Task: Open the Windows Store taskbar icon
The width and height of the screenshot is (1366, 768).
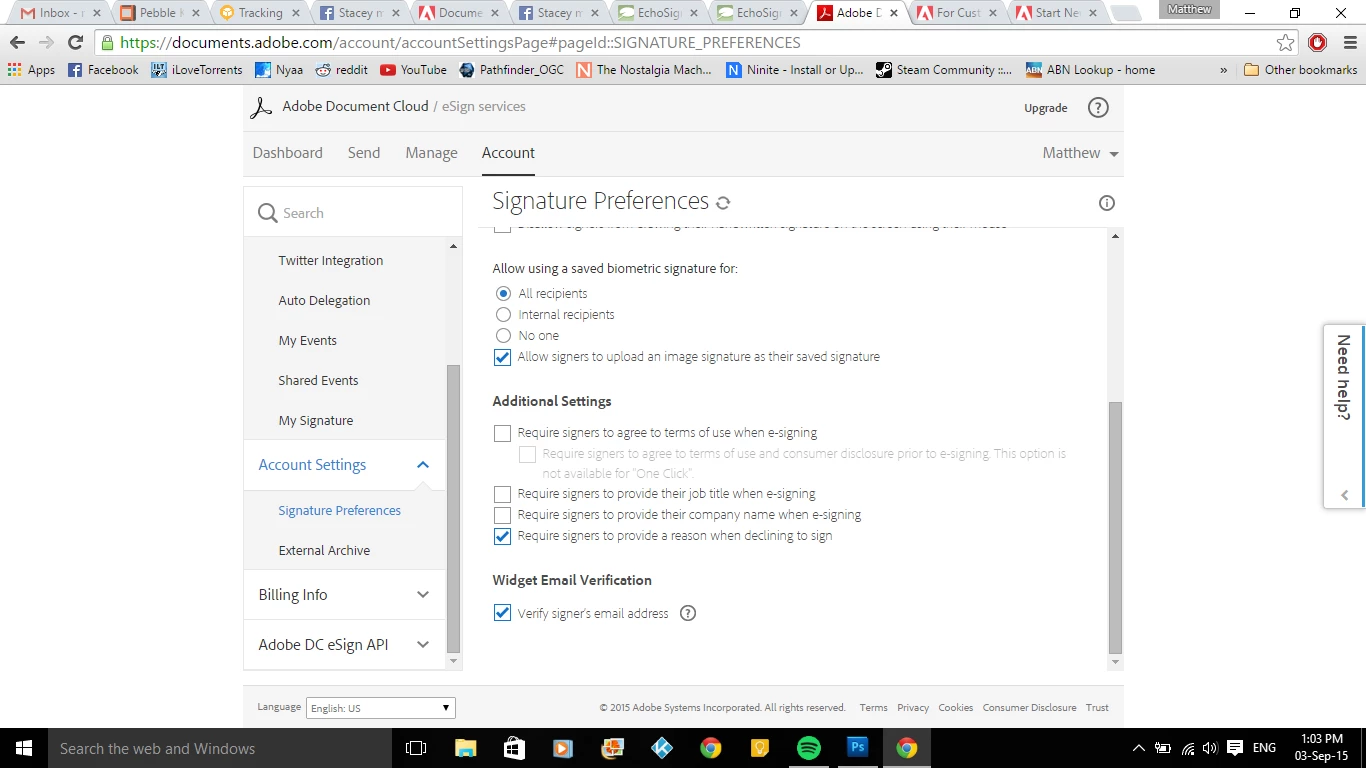Action: click(x=514, y=748)
